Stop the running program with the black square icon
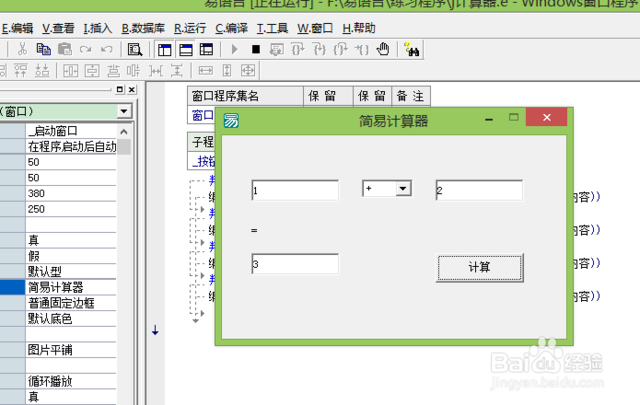Image resolution: width=640 pixels, height=405 pixels. point(256,49)
